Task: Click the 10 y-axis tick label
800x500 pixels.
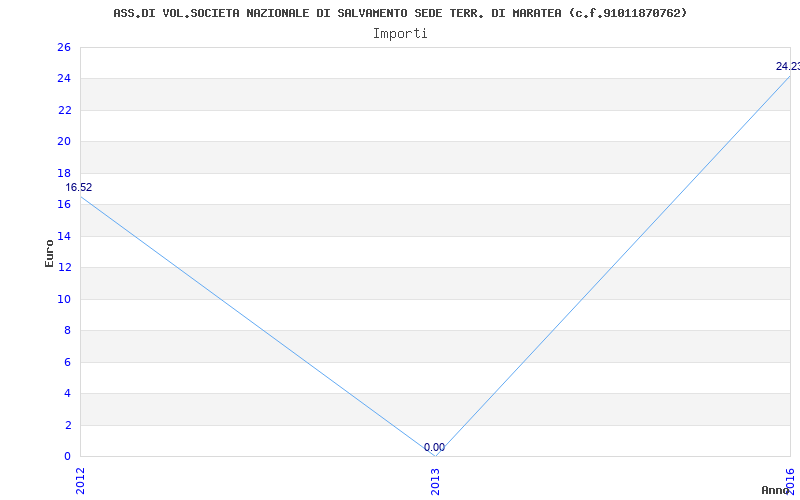Action: pyautogui.click(x=64, y=299)
